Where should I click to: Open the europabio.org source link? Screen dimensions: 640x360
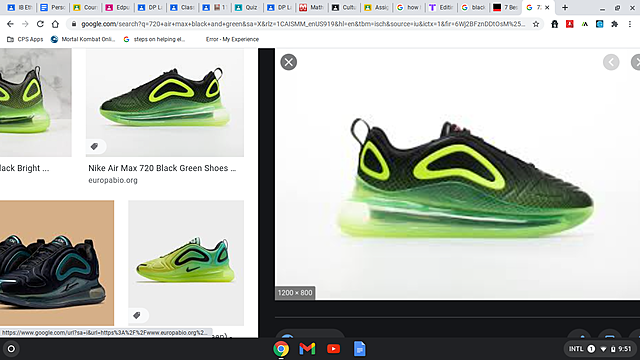[113, 180]
